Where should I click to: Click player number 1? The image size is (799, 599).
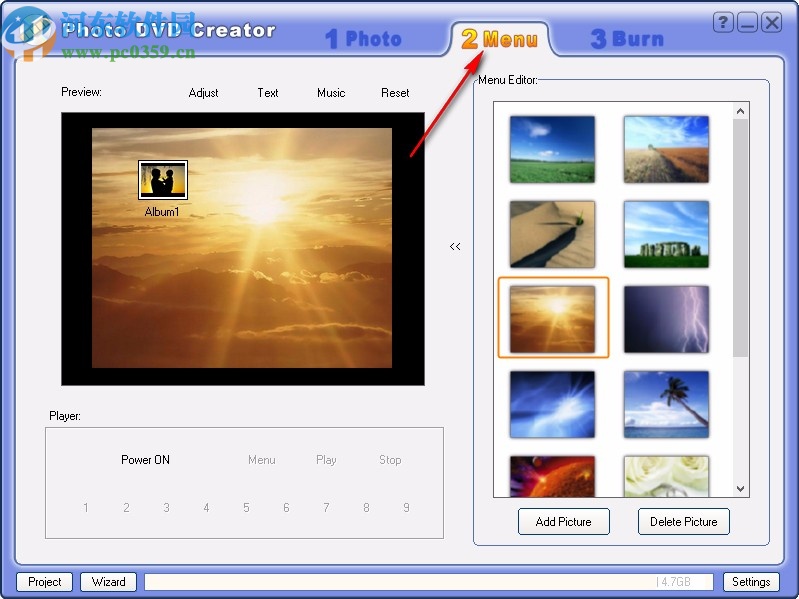86,507
